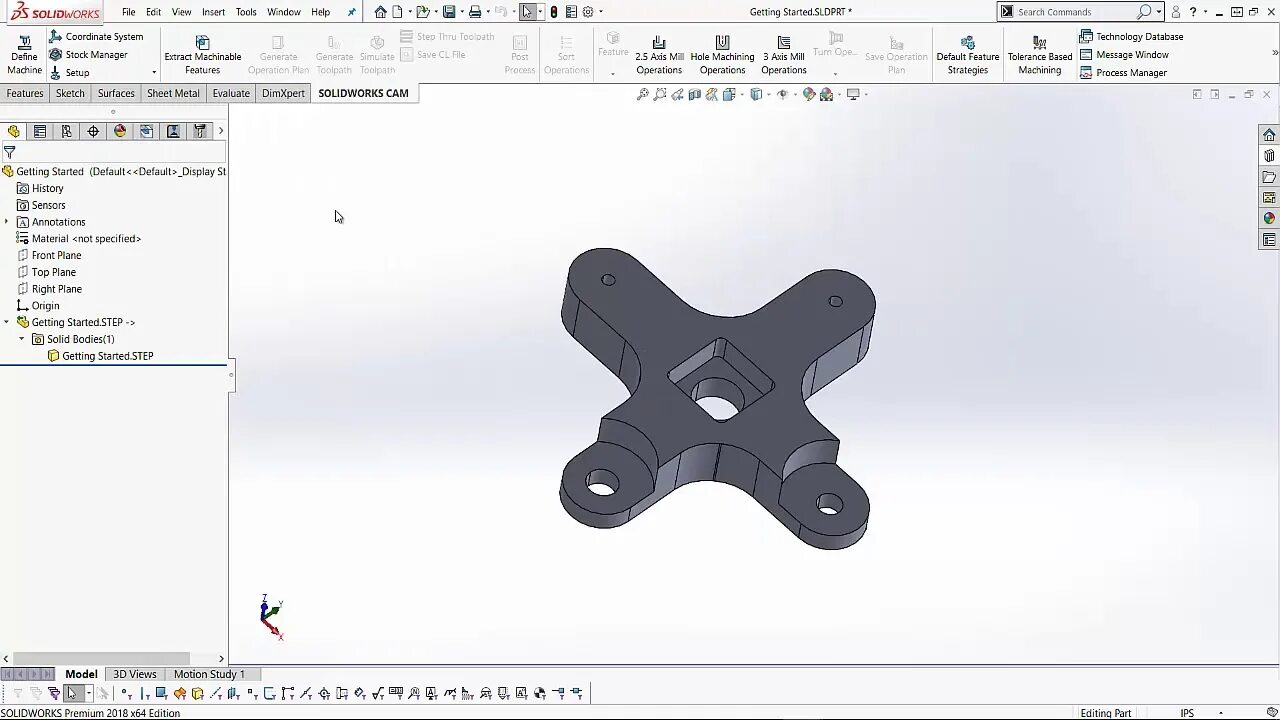Switch to the Features tab
Image resolution: width=1280 pixels, height=720 pixels.
click(24, 93)
